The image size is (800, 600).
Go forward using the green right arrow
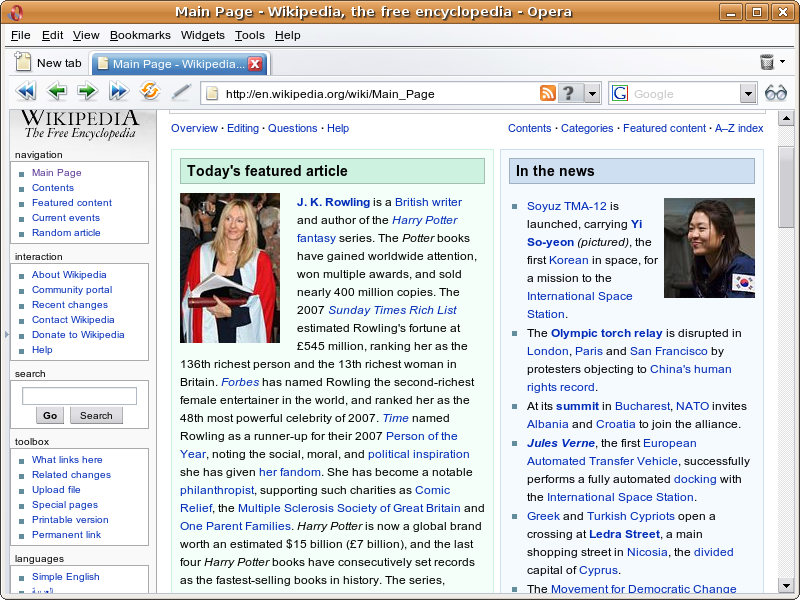click(88, 92)
